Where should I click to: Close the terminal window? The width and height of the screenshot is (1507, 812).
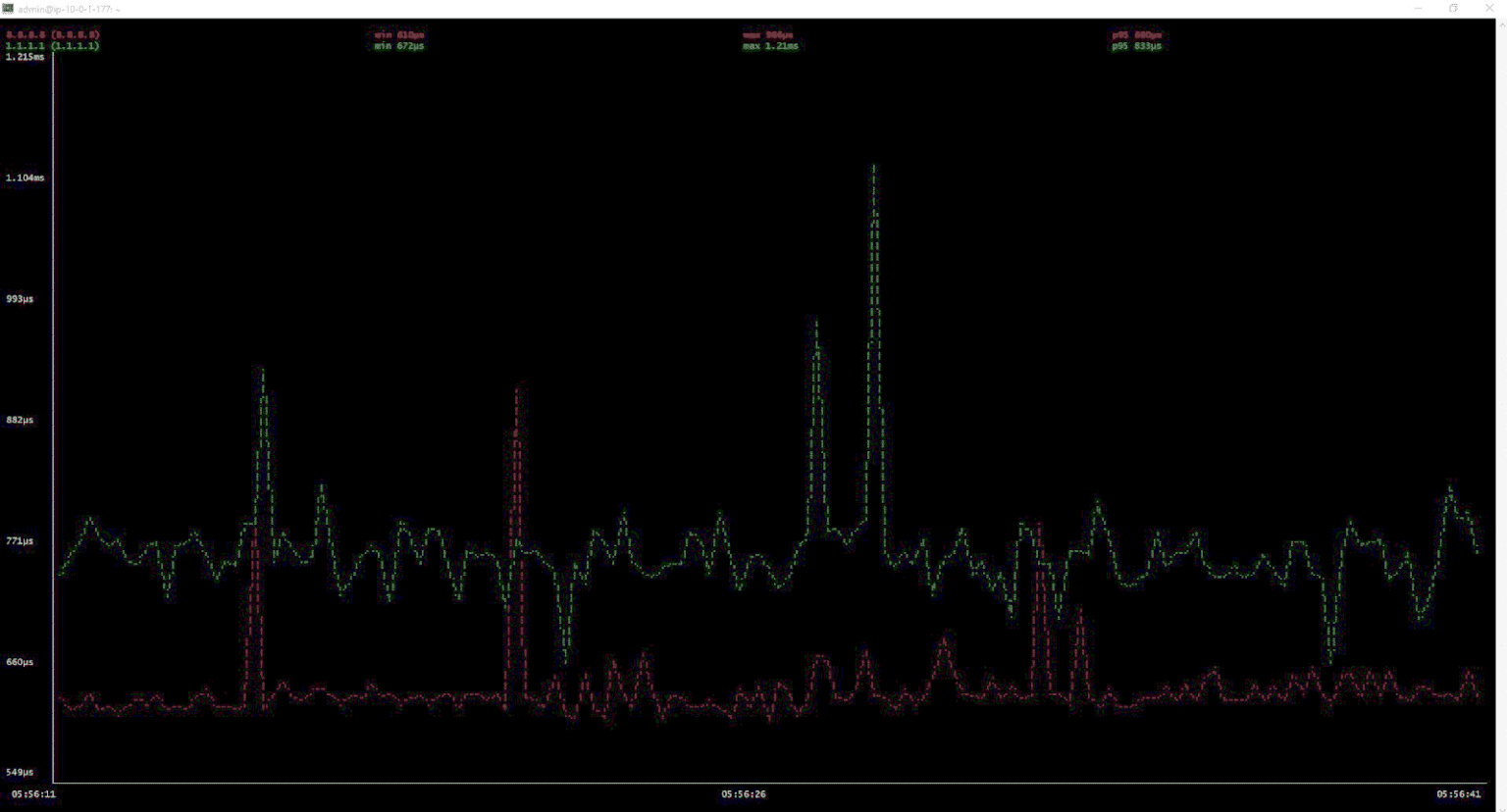(x=1488, y=9)
